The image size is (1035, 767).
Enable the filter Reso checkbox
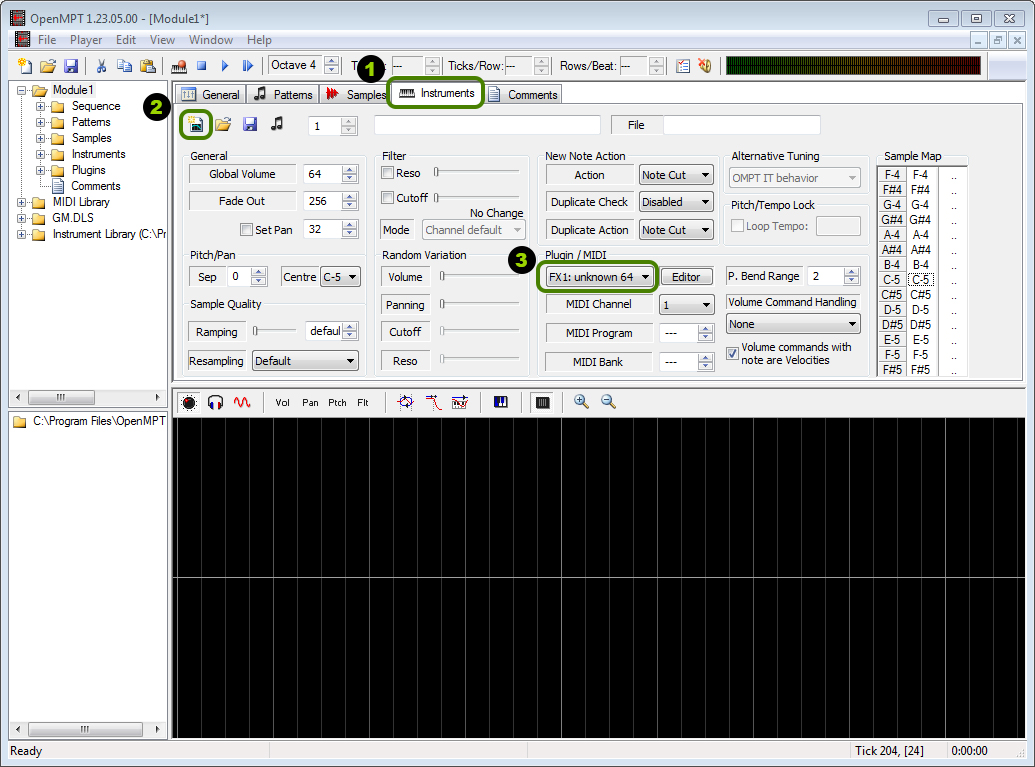[x=388, y=173]
